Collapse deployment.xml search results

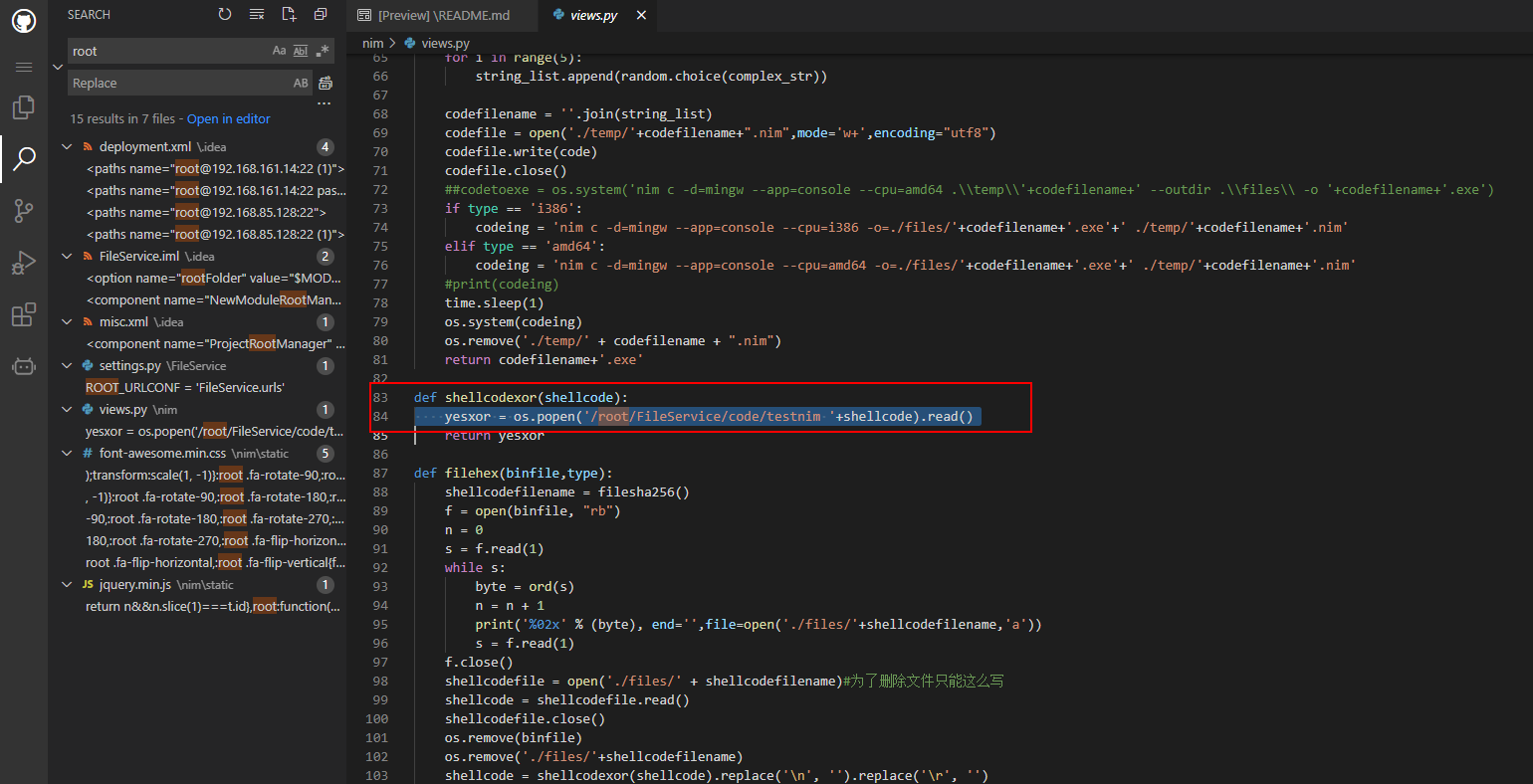pyautogui.click(x=68, y=147)
